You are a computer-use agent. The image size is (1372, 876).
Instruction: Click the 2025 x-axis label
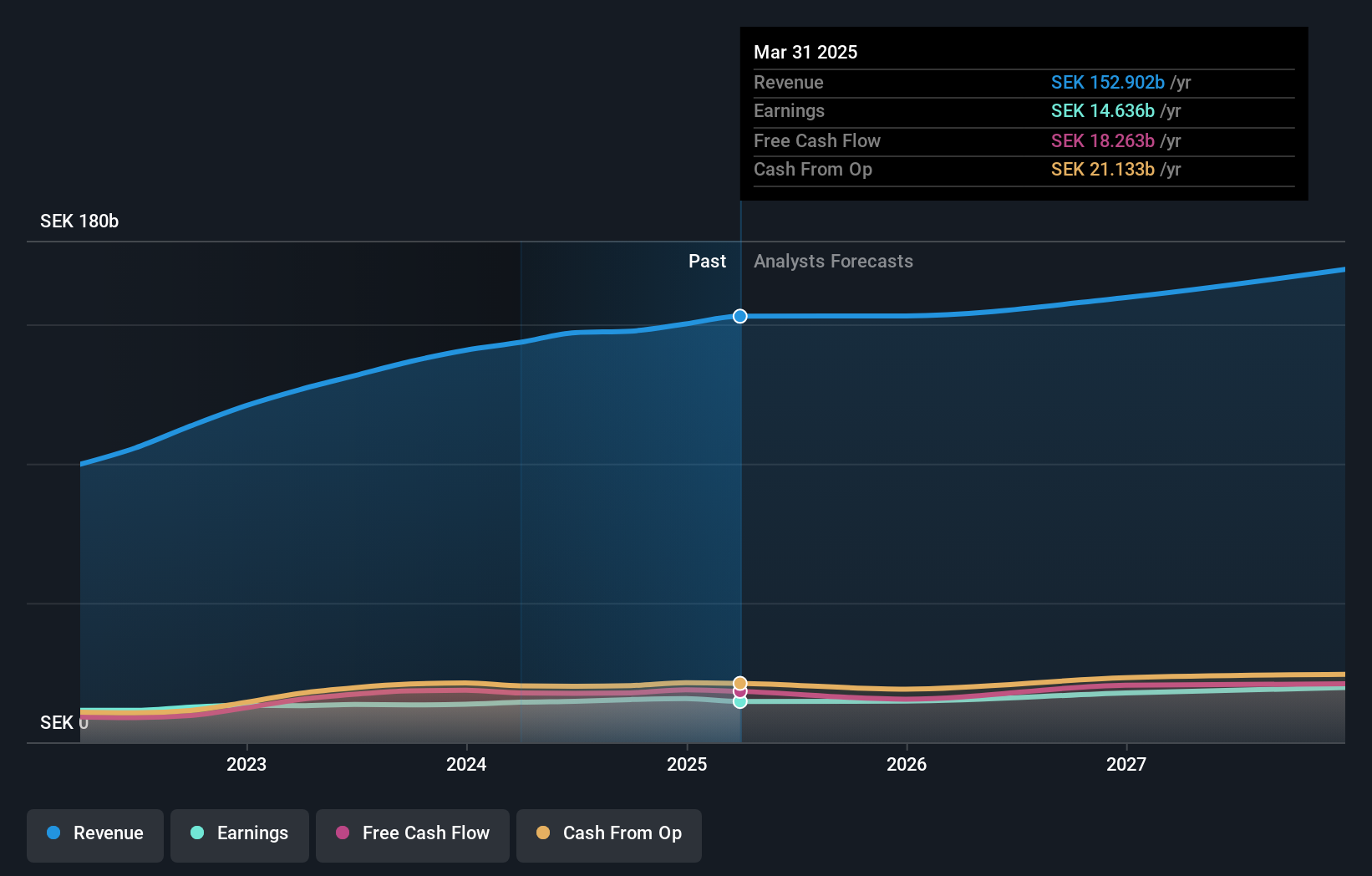[687, 764]
